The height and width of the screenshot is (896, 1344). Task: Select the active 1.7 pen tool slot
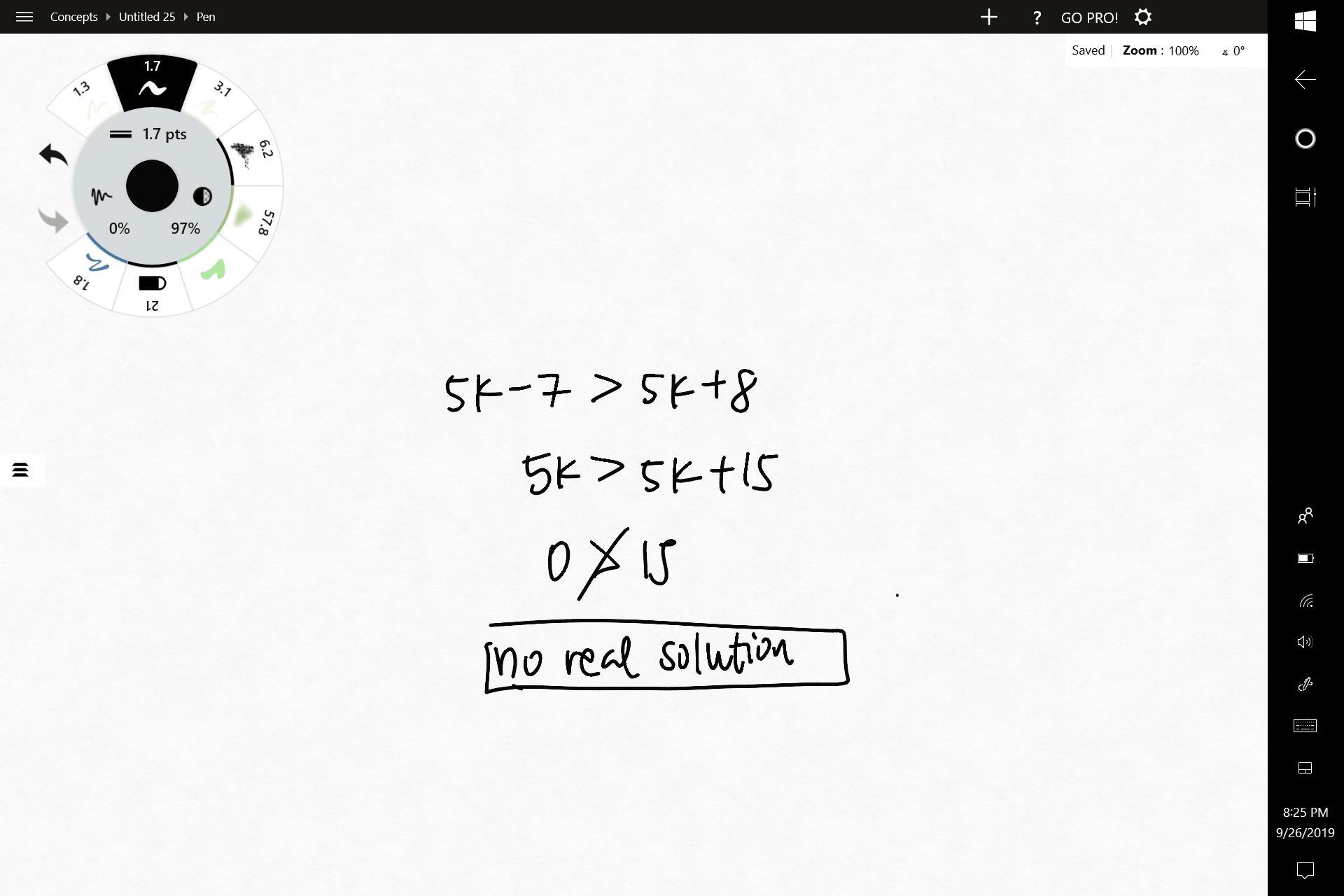tap(152, 83)
